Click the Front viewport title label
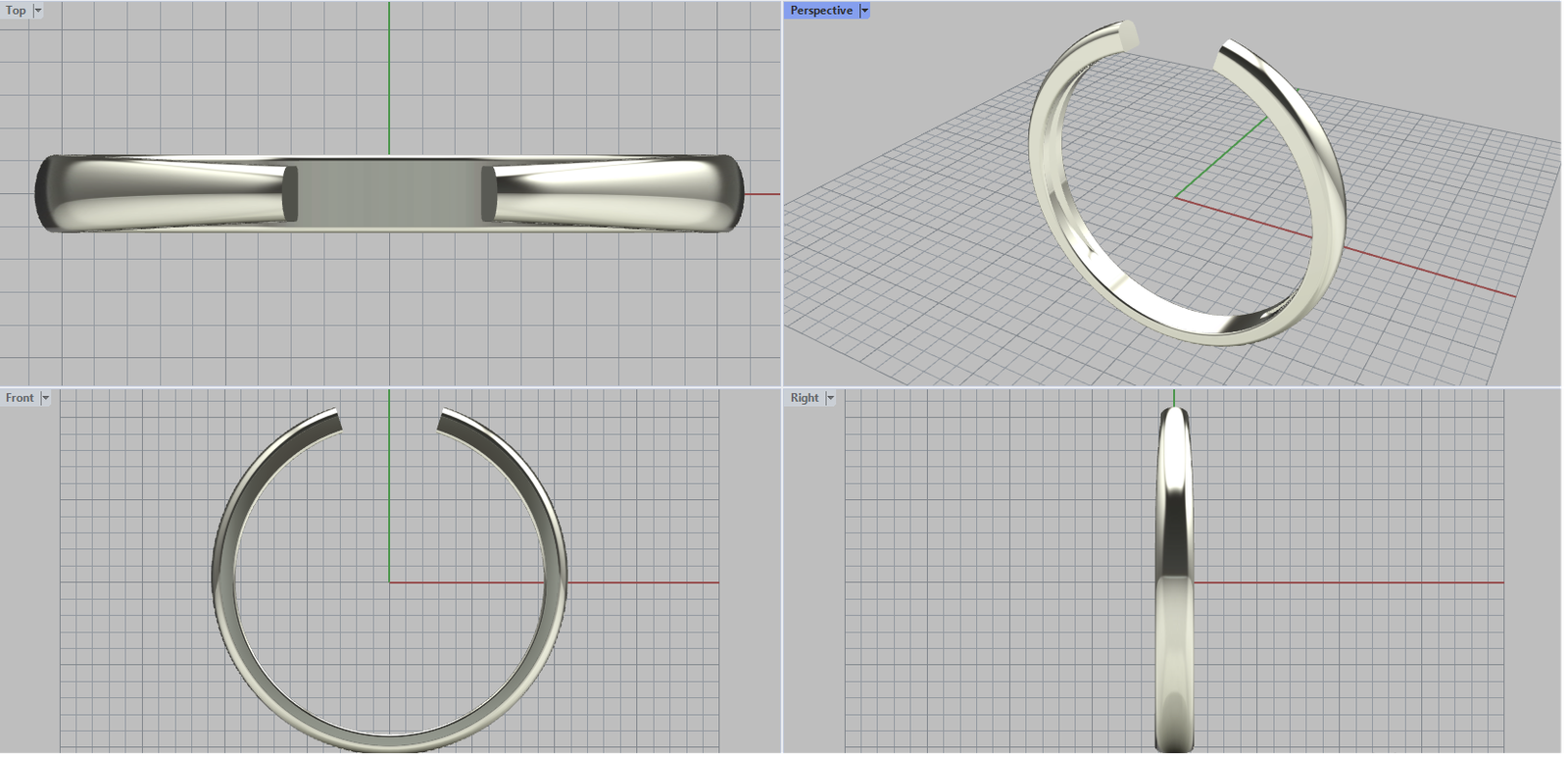Image resolution: width=1568 pixels, height=757 pixels. tap(20, 398)
